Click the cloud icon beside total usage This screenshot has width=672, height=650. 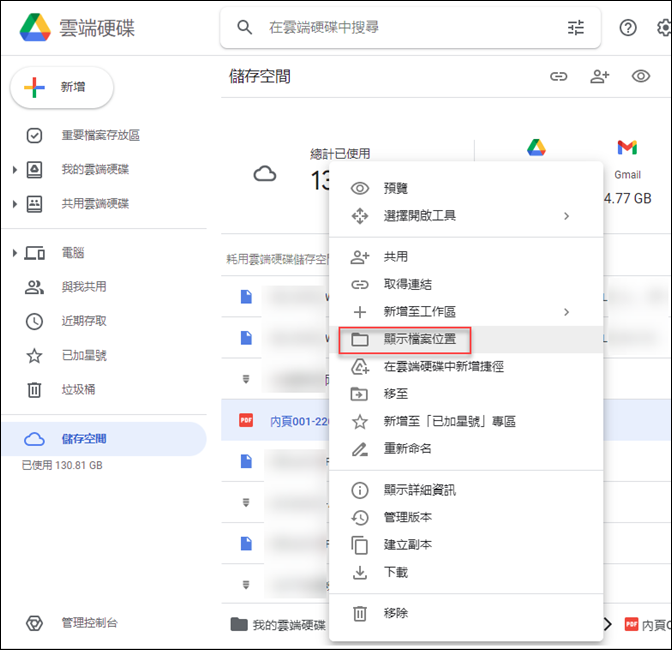[265, 174]
